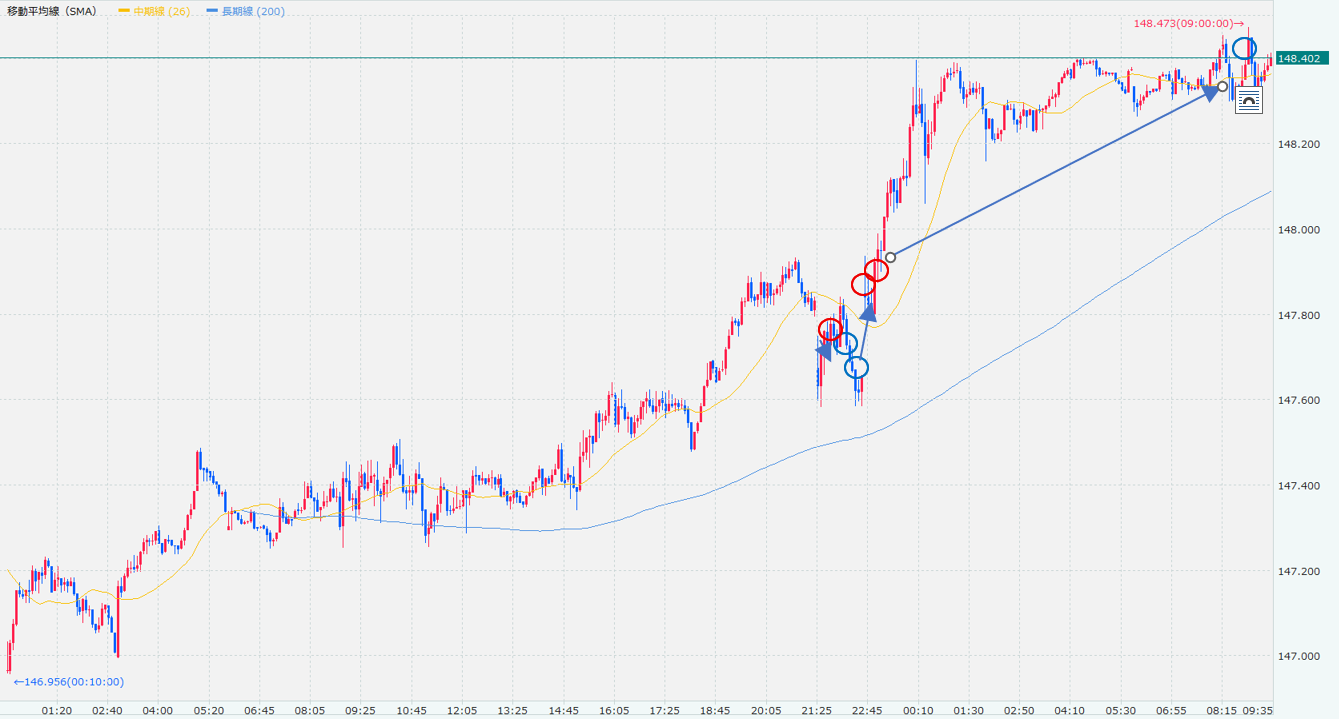Select the blue circle at the chart's top-right peak
Screen dimensions: 1339x719
click(1243, 48)
